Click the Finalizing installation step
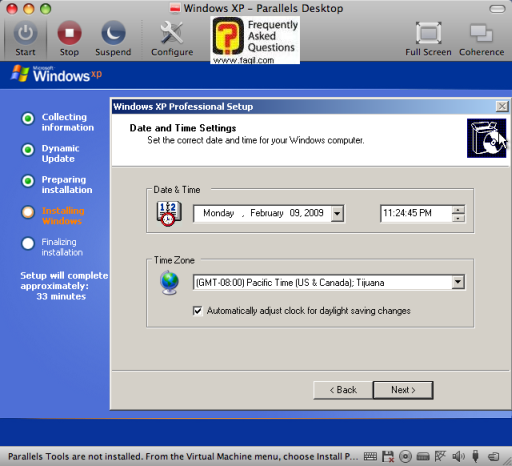The height and width of the screenshot is (466, 512). click(62, 247)
